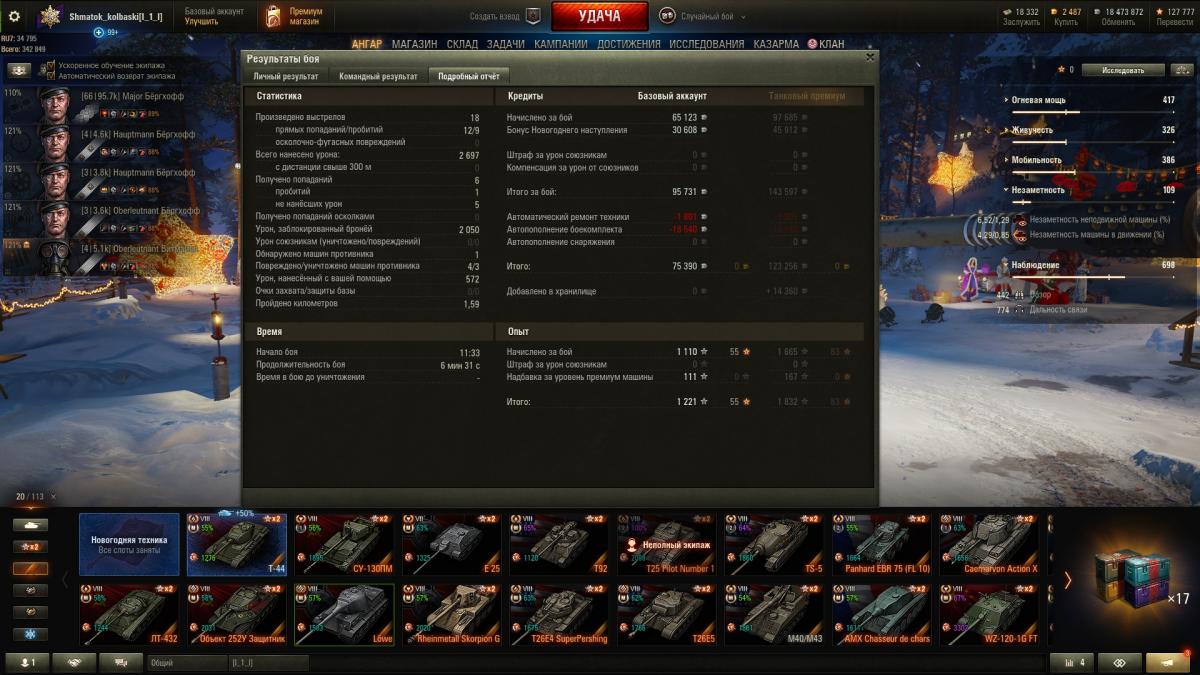
Task: Click Купить gold link
Action: (1066, 22)
